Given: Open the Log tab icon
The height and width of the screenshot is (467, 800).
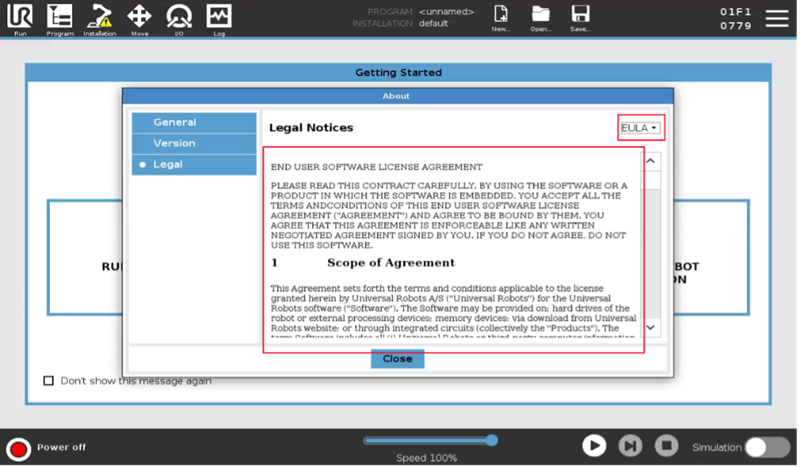Looking at the screenshot, I should pyautogui.click(x=218, y=17).
